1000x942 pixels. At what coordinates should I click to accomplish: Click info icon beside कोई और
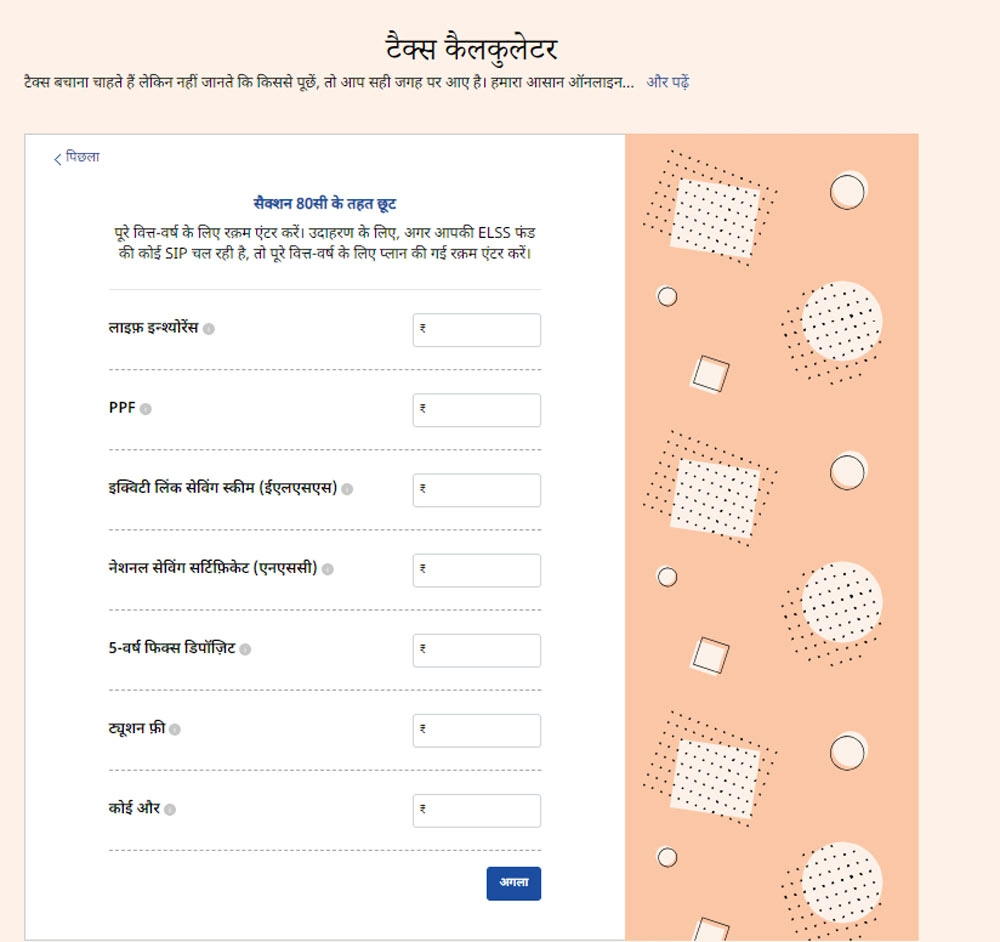pos(170,810)
